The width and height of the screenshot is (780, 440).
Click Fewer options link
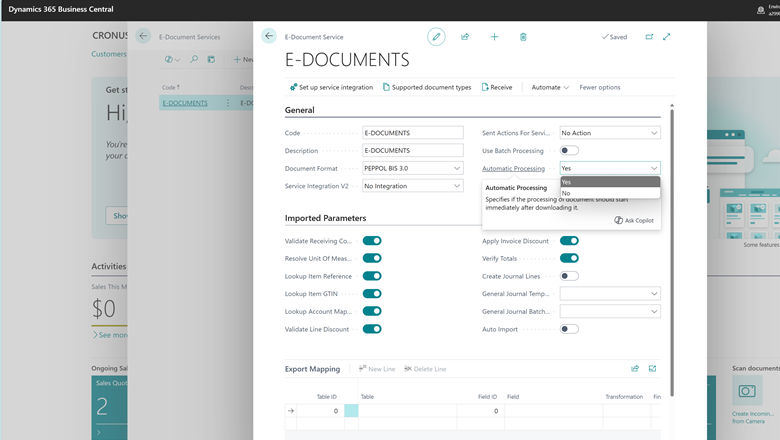pos(600,87)
